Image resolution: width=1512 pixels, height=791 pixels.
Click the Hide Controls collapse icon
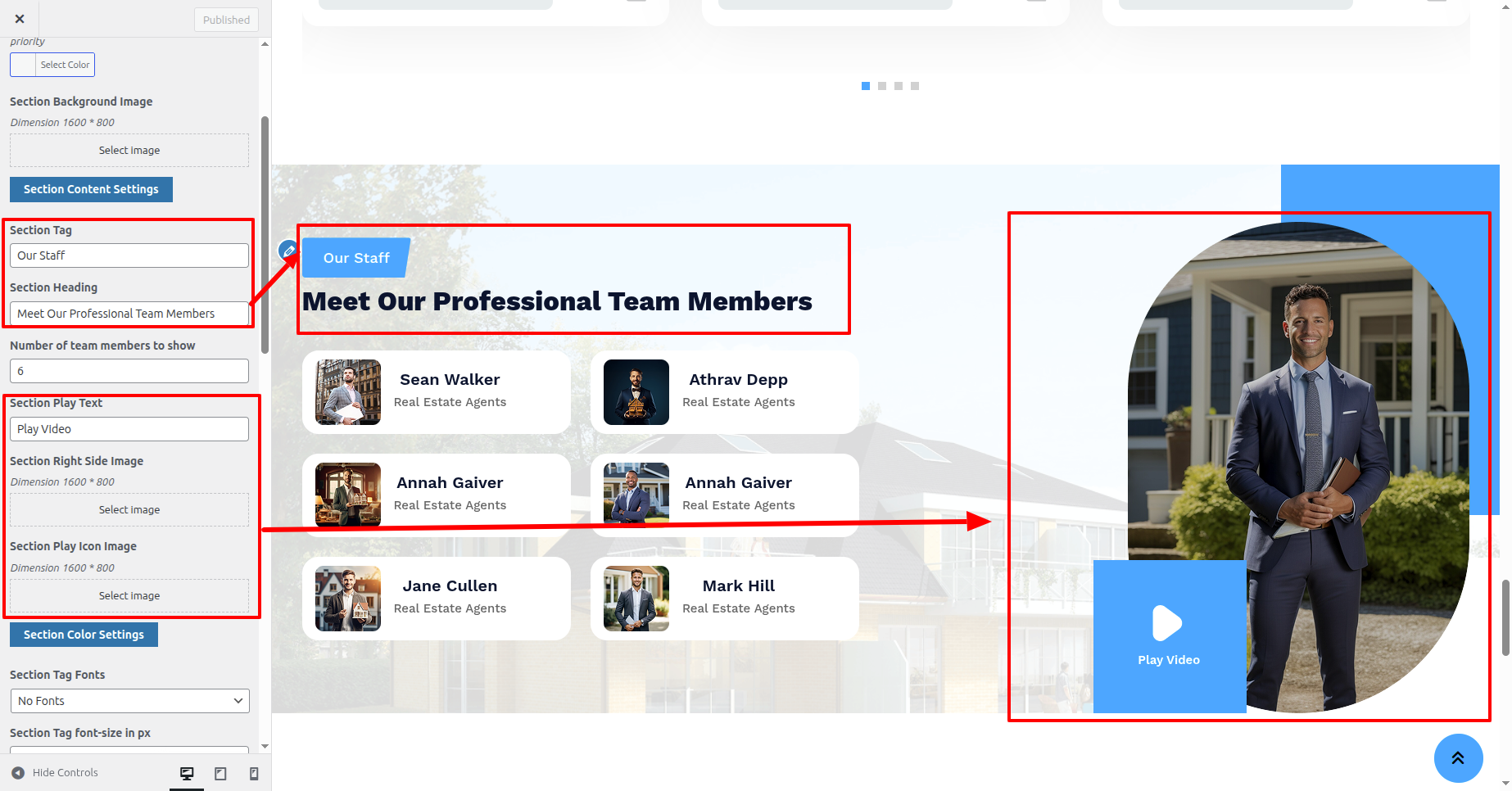[x=18, y=773]
